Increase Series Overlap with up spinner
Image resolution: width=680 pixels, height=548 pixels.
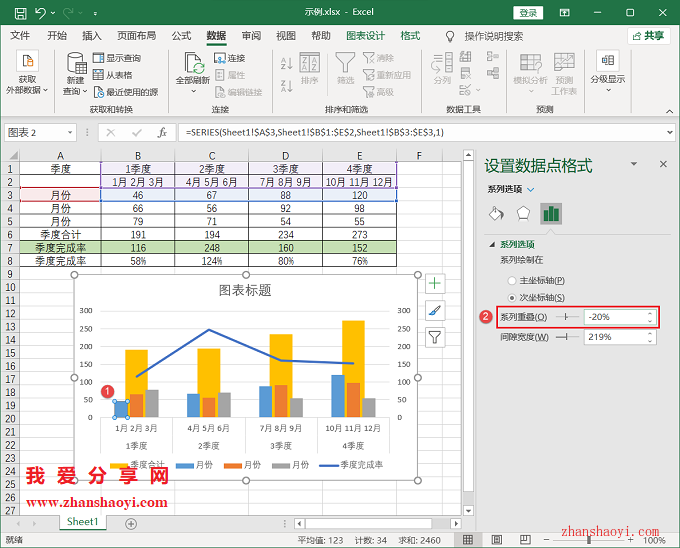pyautogui.click(x=650, y=313)
